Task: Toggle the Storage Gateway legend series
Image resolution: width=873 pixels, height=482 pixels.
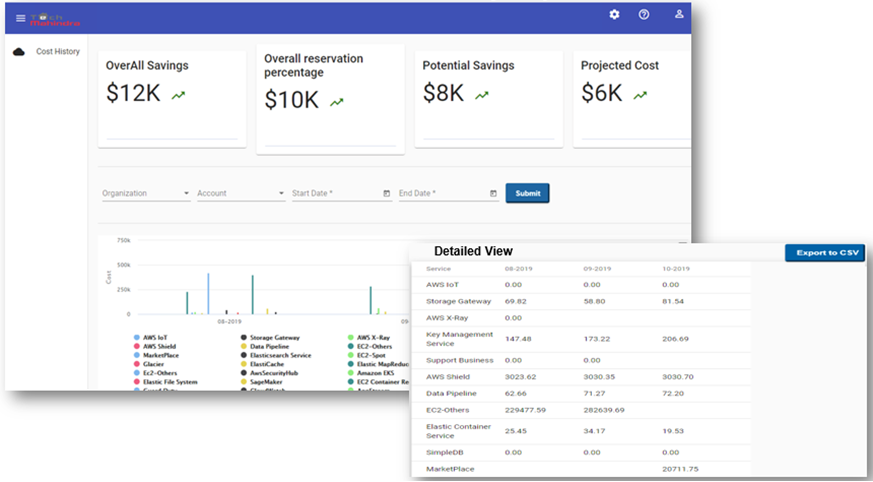Action: click(x=274, y=338)
